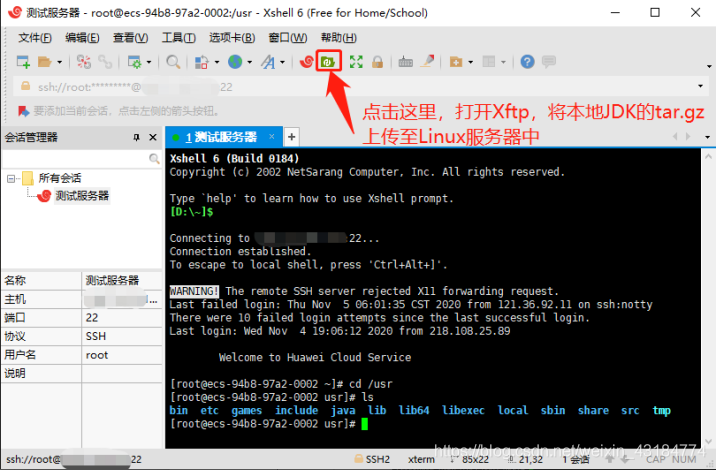Pin the 会话管理器 panel

point(136,137)
